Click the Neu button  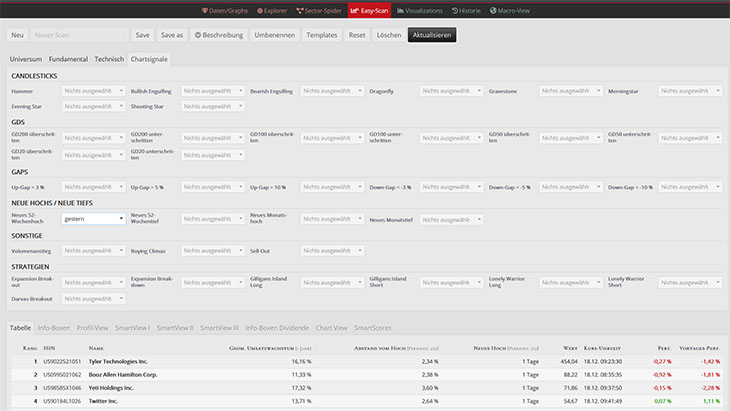tap(17, 35)
